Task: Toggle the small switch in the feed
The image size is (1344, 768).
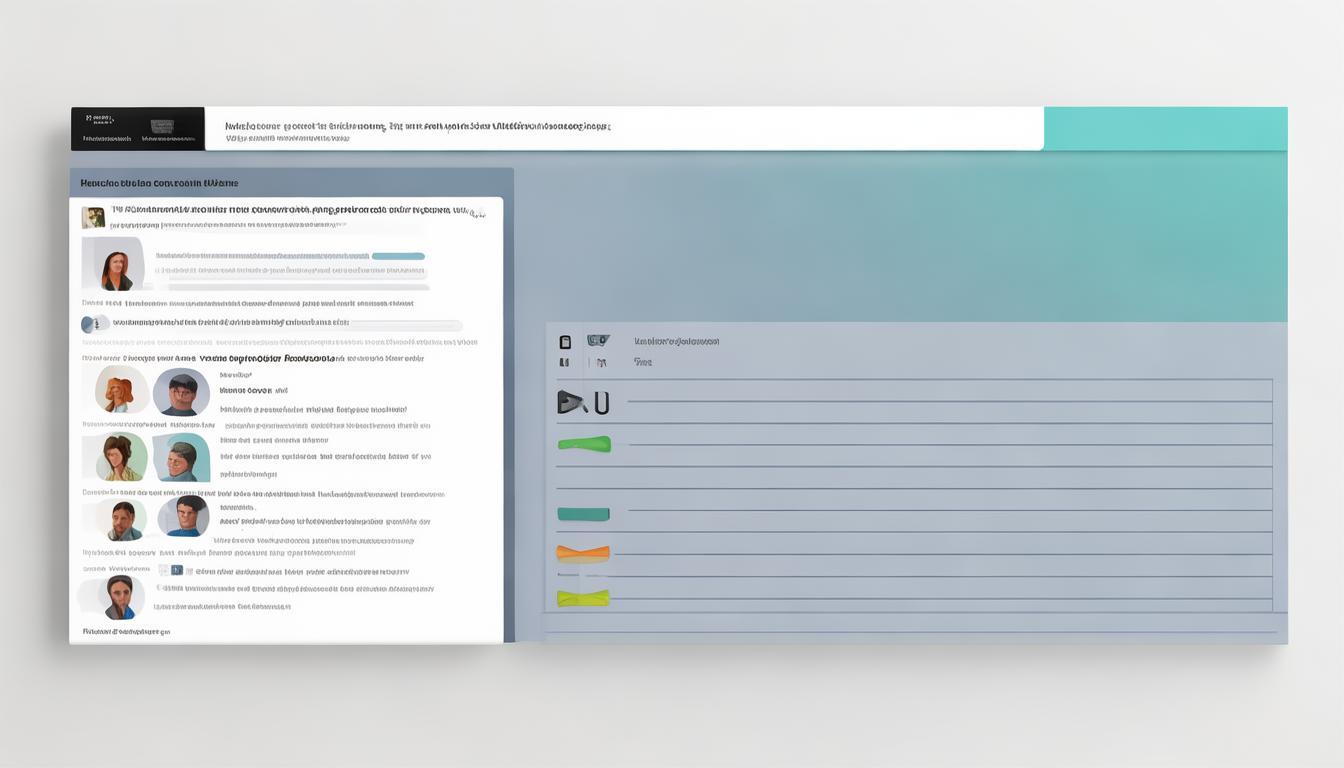Action: (94, 324)
